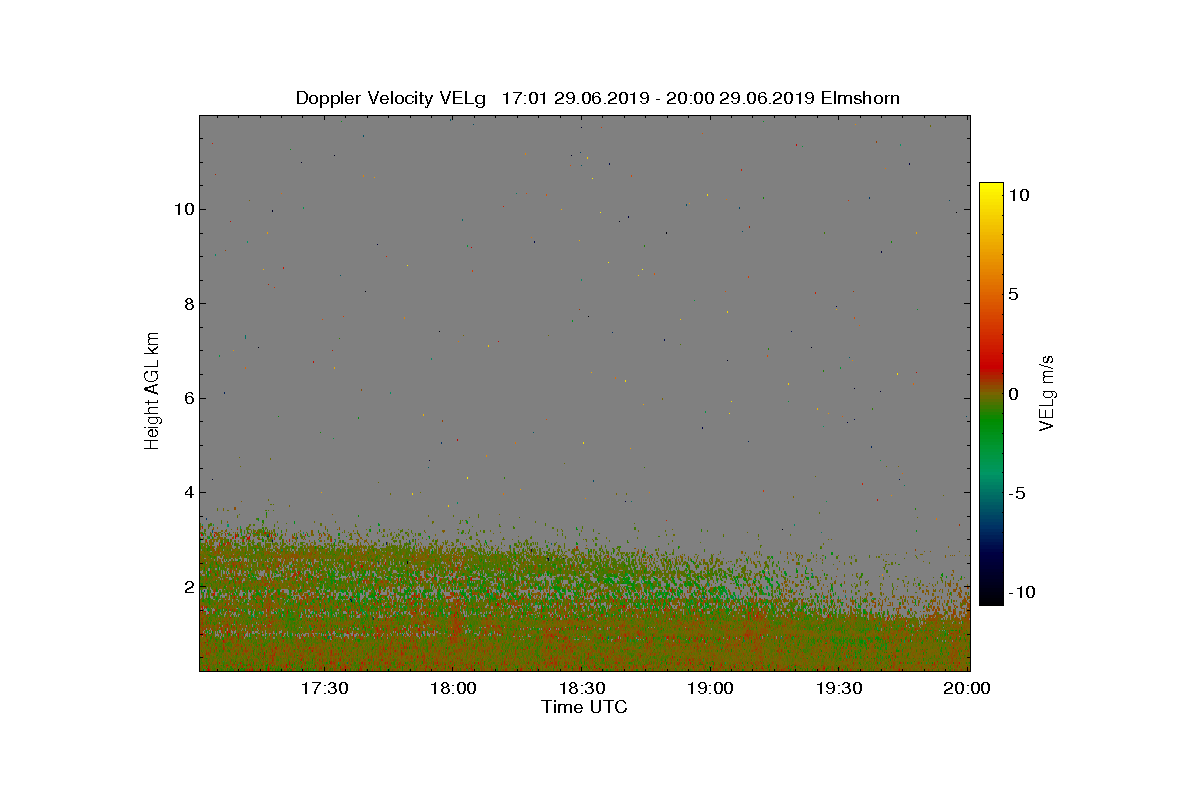1200x800 pixels.
Task: Click the colorbar tick label '-5'
Action: coord(1017,493)
